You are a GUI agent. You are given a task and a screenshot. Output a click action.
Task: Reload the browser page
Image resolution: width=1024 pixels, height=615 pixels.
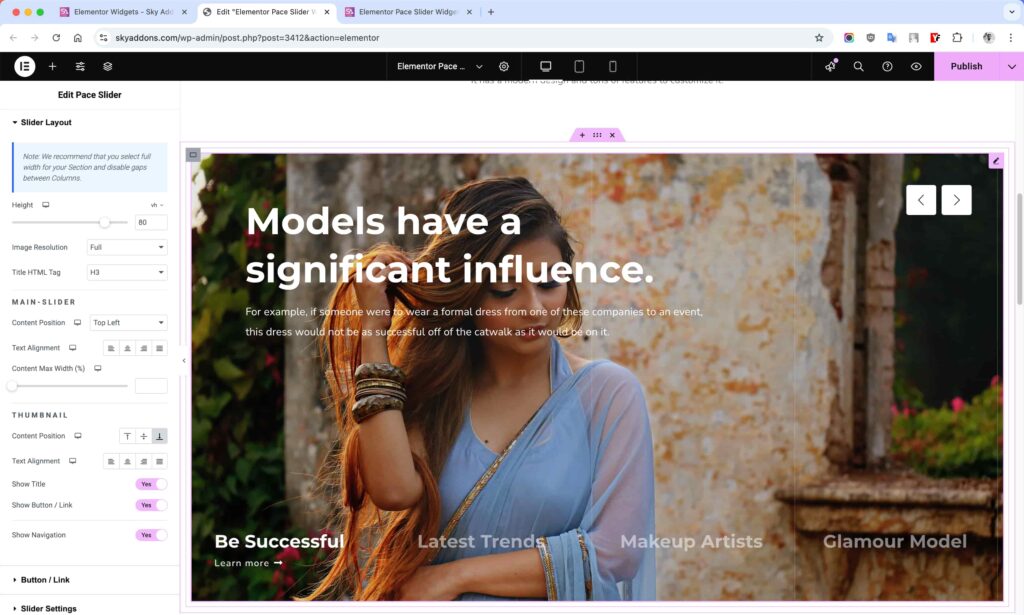56,38
